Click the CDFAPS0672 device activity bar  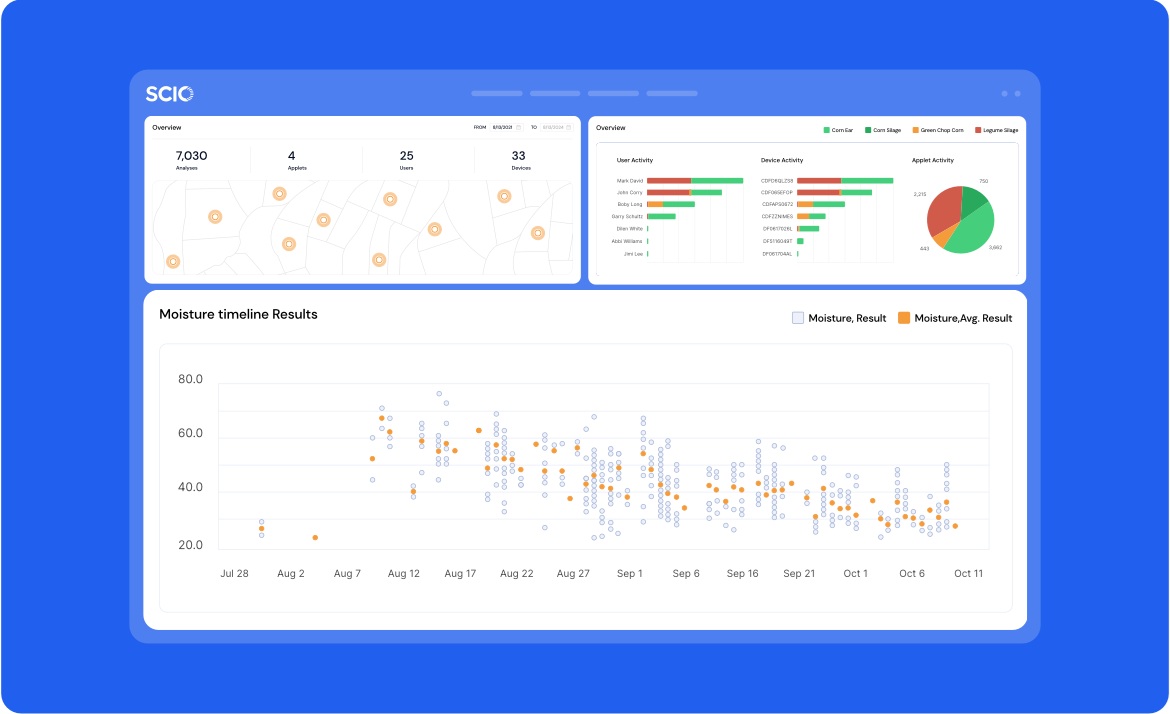tap(821, 204)
